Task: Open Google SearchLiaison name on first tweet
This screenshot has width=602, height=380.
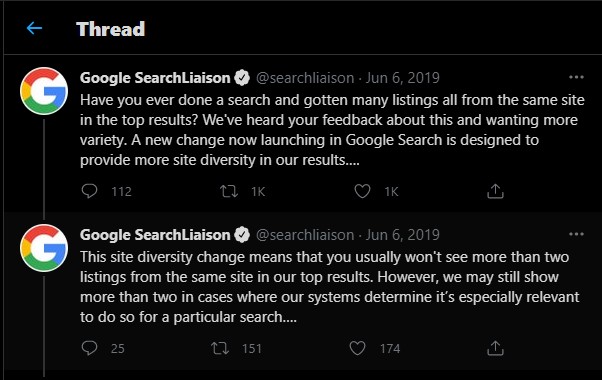Action: 155,78
